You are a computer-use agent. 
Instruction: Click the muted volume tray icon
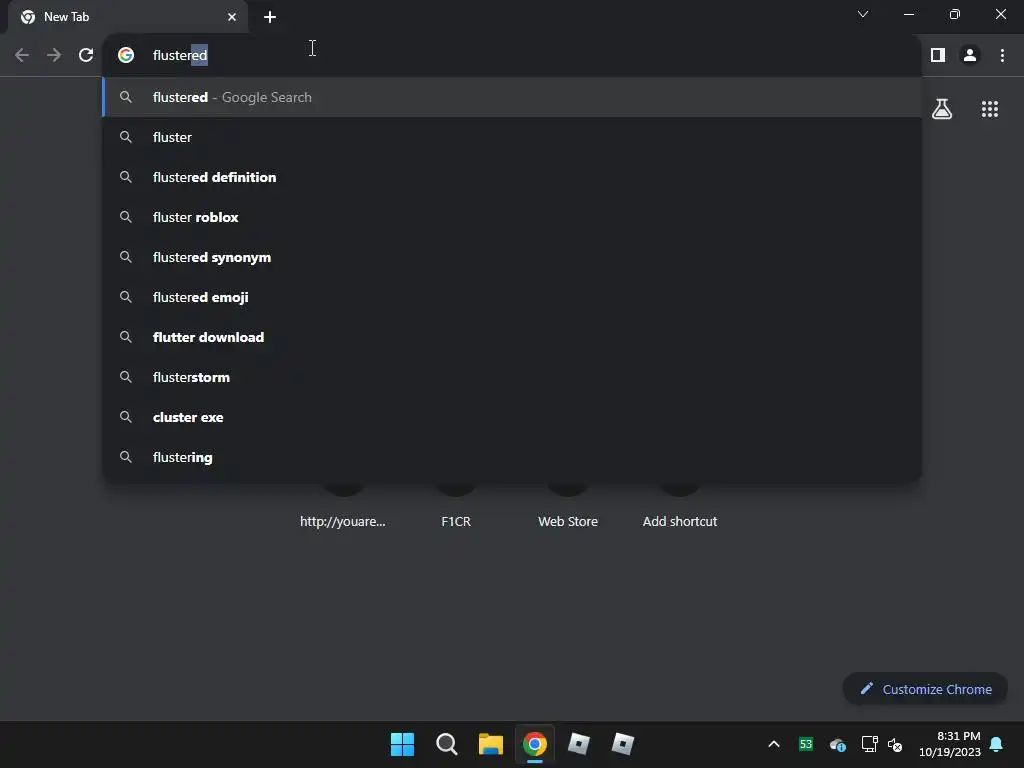(x=895, y=744)
